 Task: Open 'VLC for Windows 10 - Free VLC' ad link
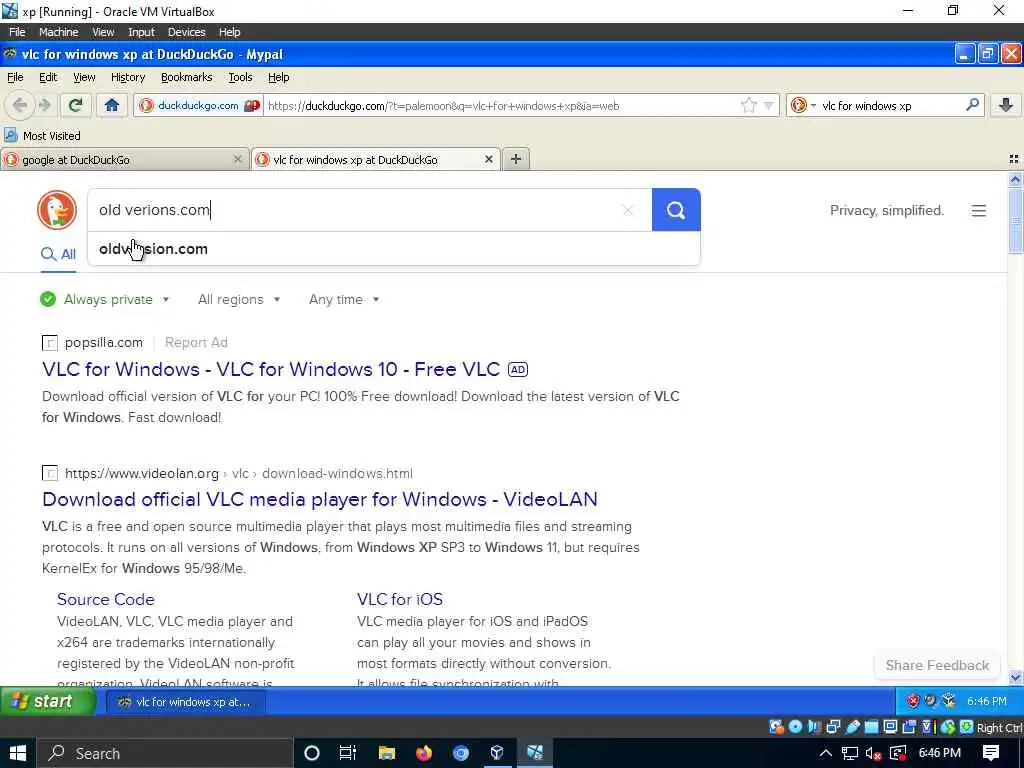coord(271,369)
